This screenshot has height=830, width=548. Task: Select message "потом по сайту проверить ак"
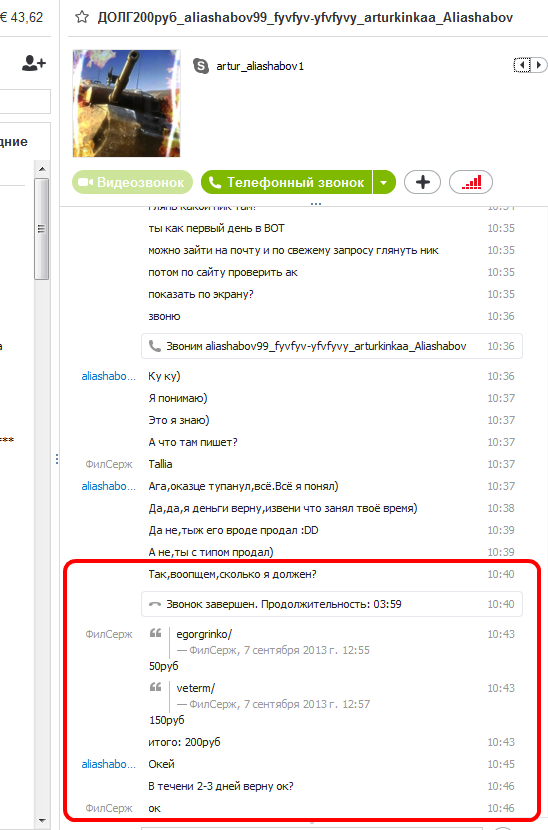pos(223,273)
